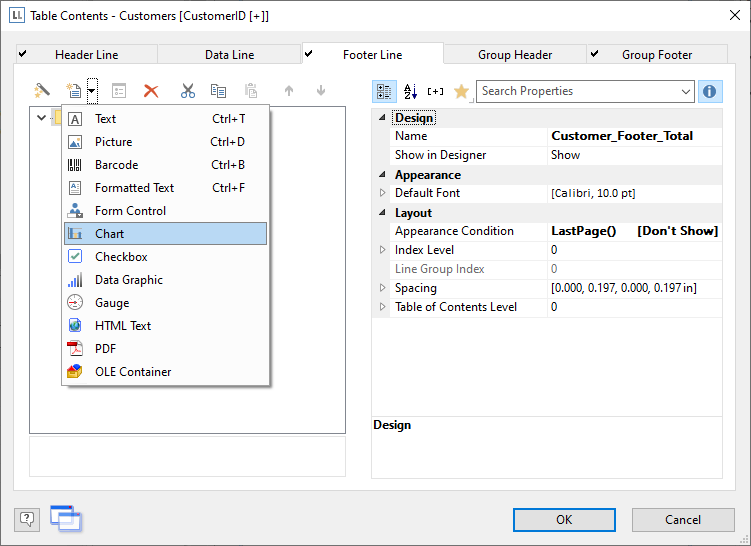
Task: Click the copy icon in toolbar
Action: pos(218,91)
